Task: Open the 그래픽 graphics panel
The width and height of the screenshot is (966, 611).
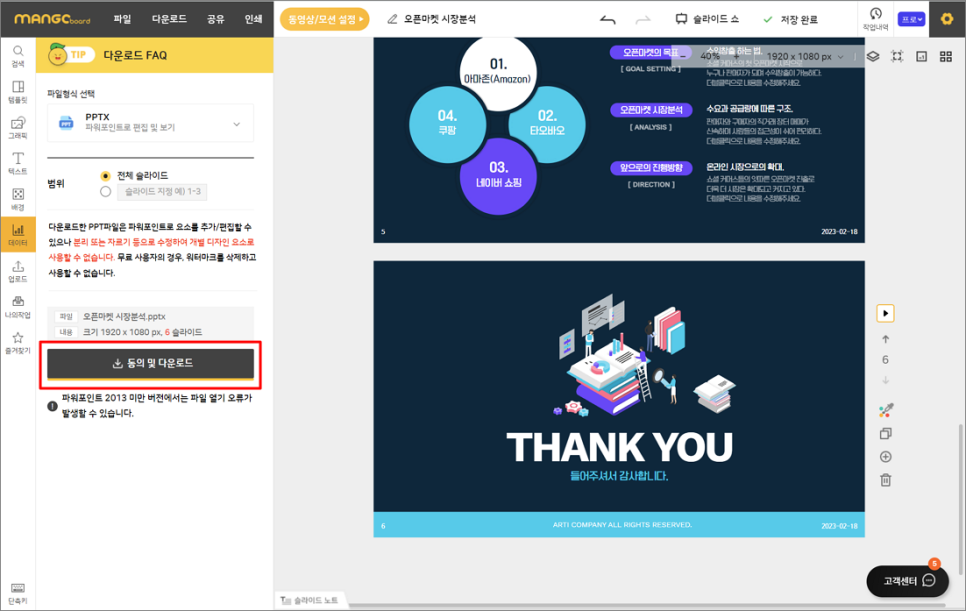Action: 18,127
